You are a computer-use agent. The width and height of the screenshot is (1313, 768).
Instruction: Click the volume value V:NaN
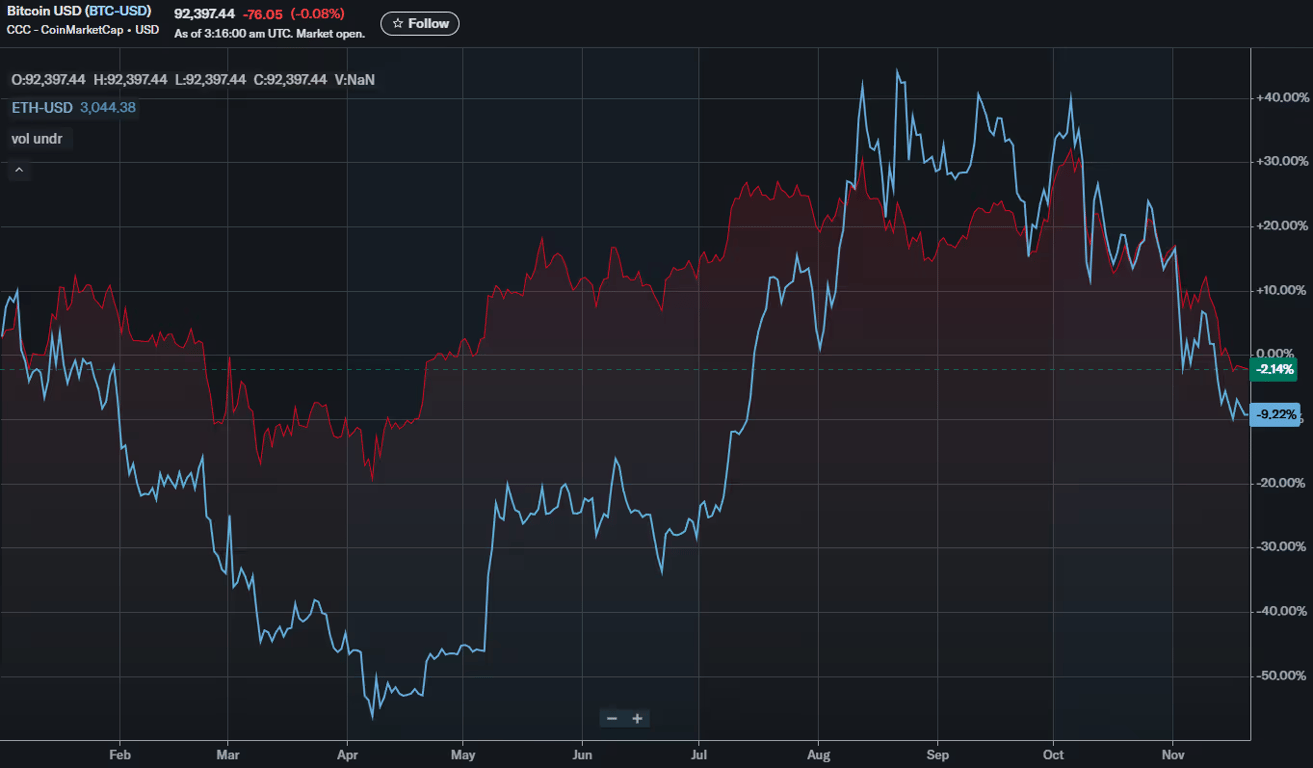coord(355,79)
